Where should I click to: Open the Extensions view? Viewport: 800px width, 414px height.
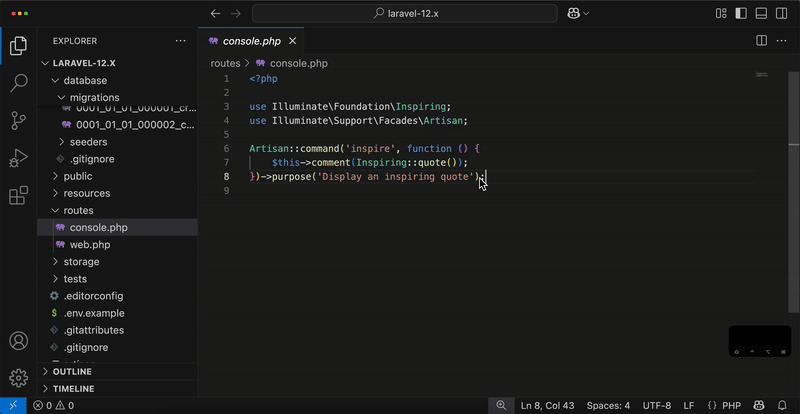(18, 196)
